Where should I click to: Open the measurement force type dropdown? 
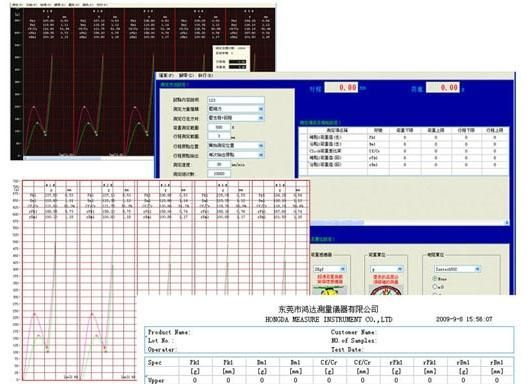pos(236,109)
